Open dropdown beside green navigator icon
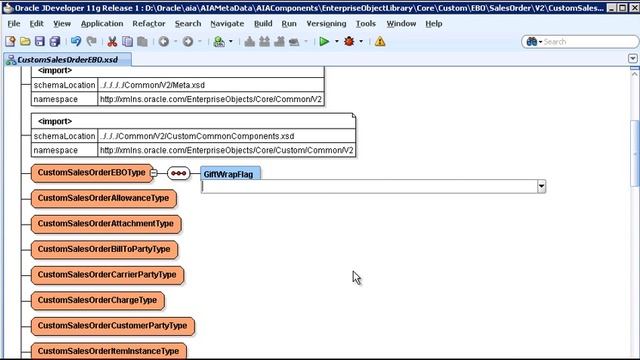 point(231,41)
